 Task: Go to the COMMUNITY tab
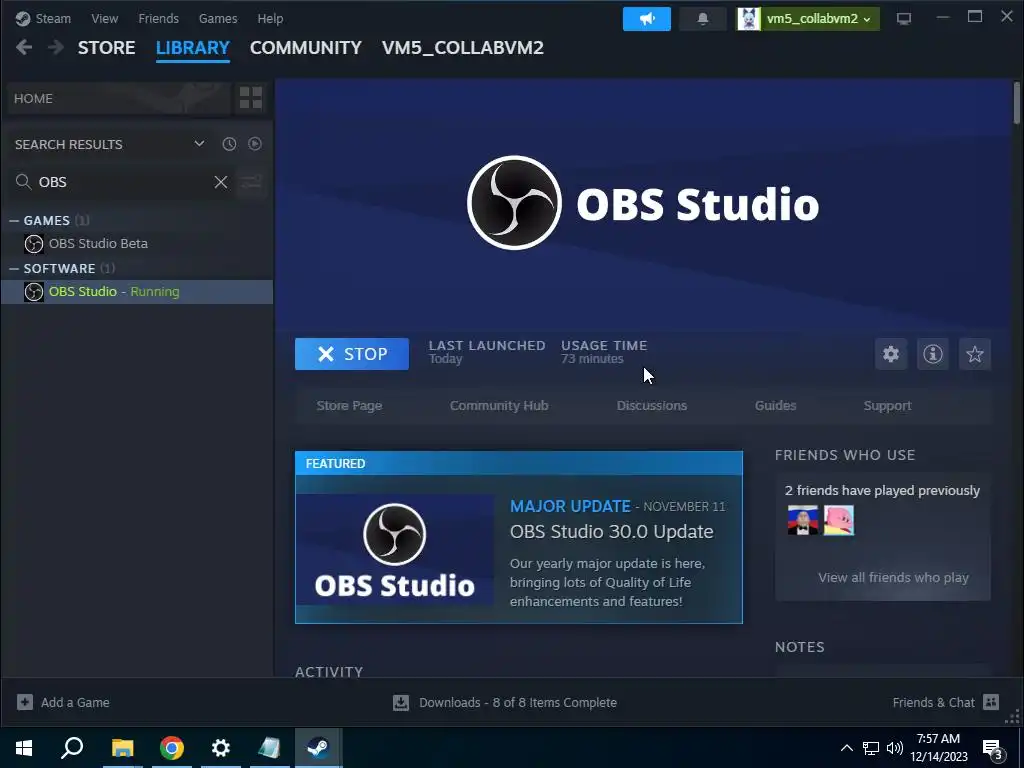coord(306,48)
